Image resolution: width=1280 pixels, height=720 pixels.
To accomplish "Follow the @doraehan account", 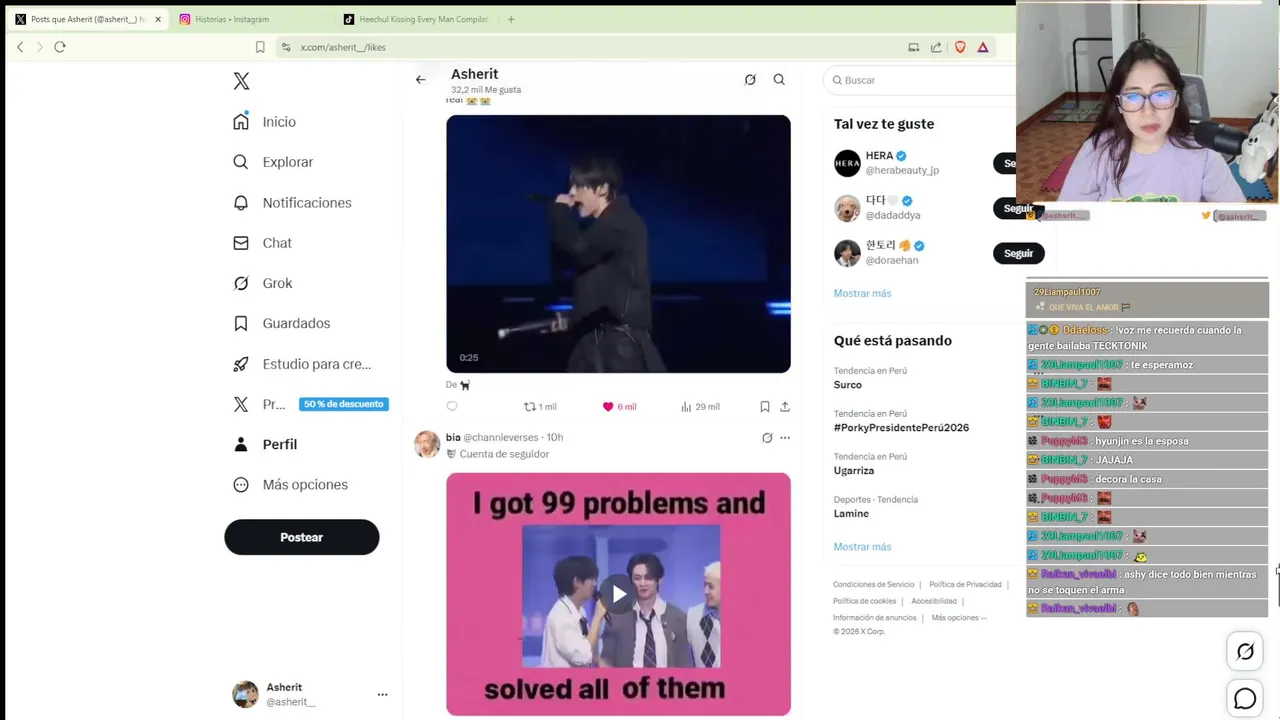I will pyautogui.click(x=1018, y=253).
